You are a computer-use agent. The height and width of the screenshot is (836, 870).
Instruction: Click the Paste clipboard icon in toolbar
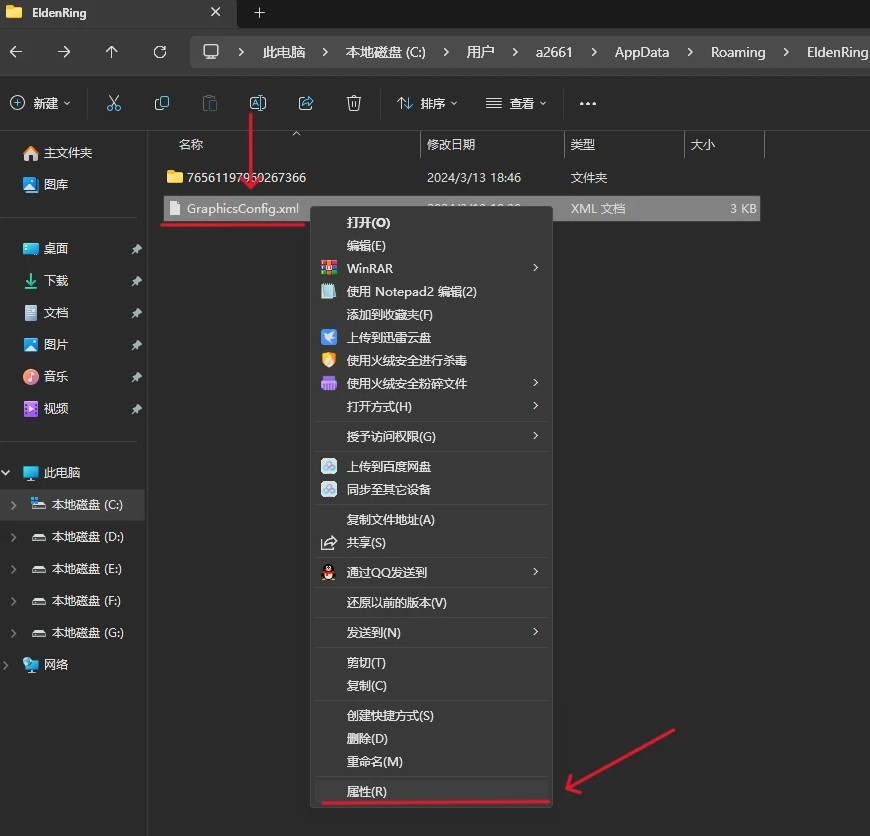coord(210,103)
